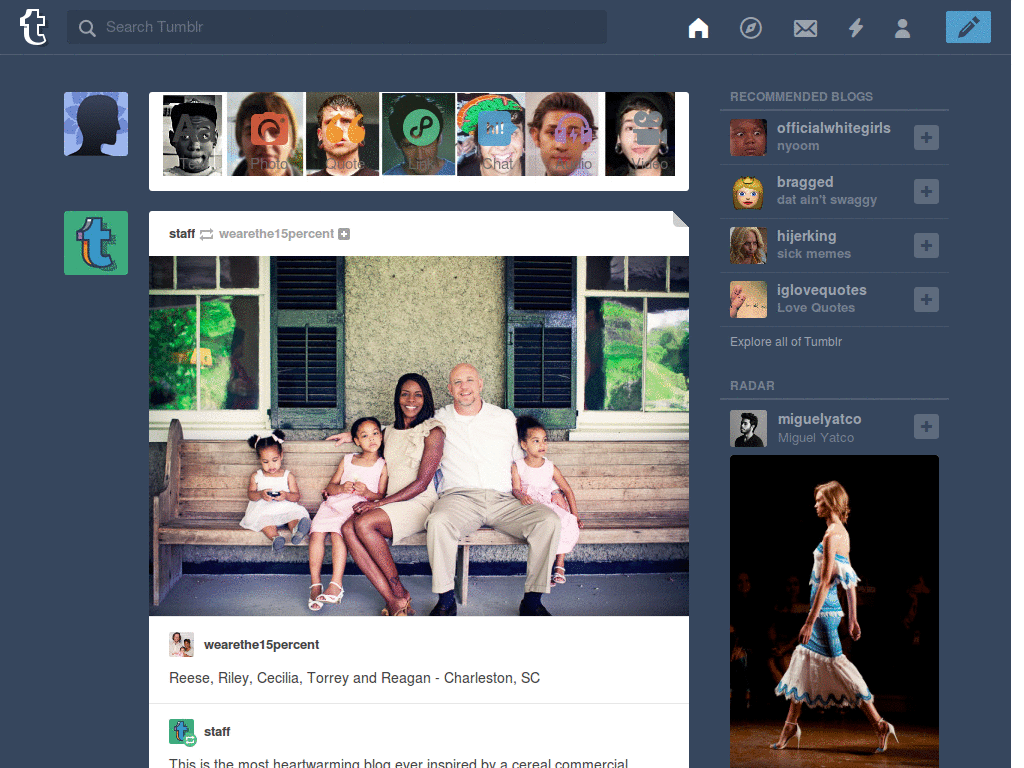Click the miguelyatco avatar

coord(748,428)
